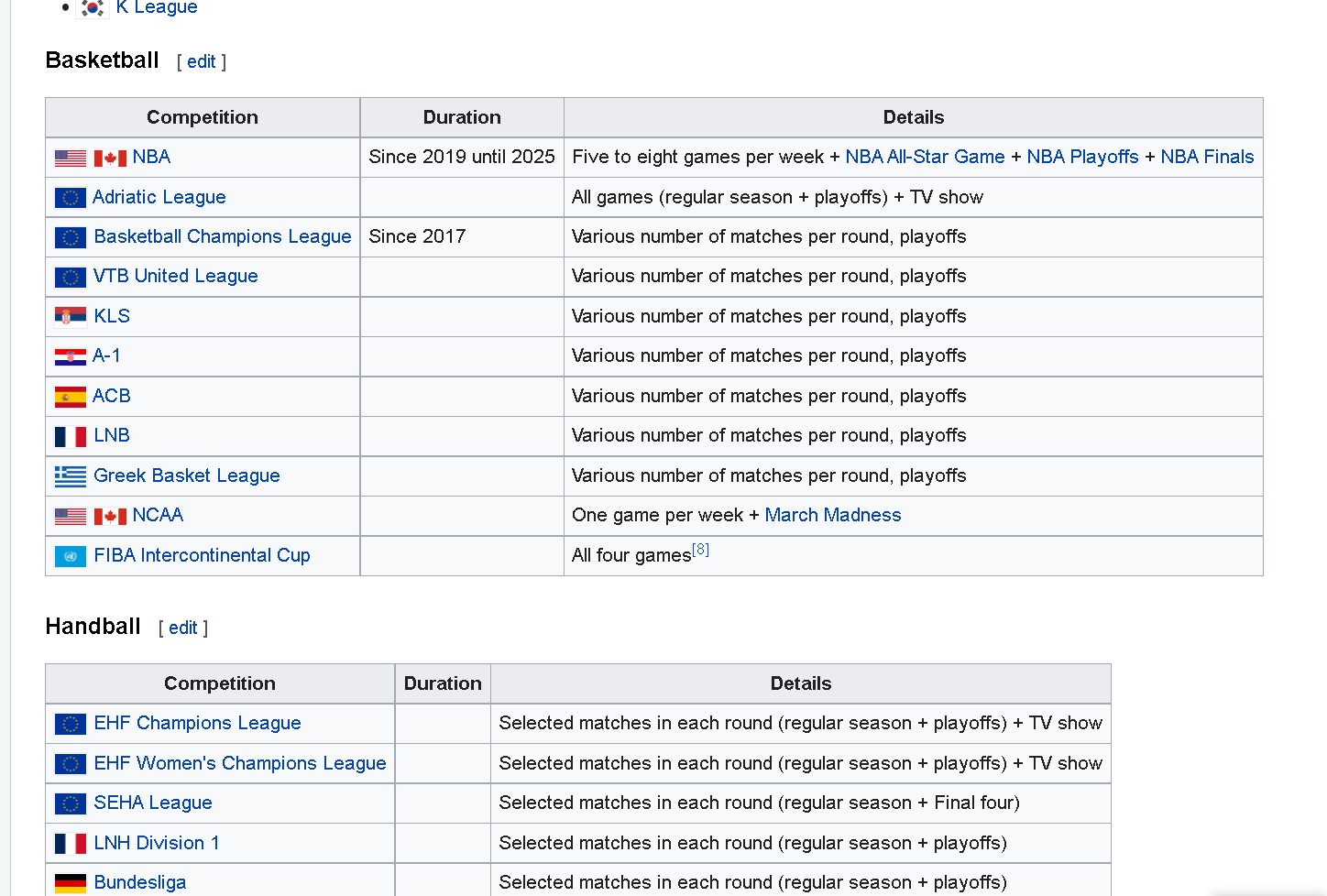
Task: Click LNH Division 1 details cell text
Action: [752, 843]
